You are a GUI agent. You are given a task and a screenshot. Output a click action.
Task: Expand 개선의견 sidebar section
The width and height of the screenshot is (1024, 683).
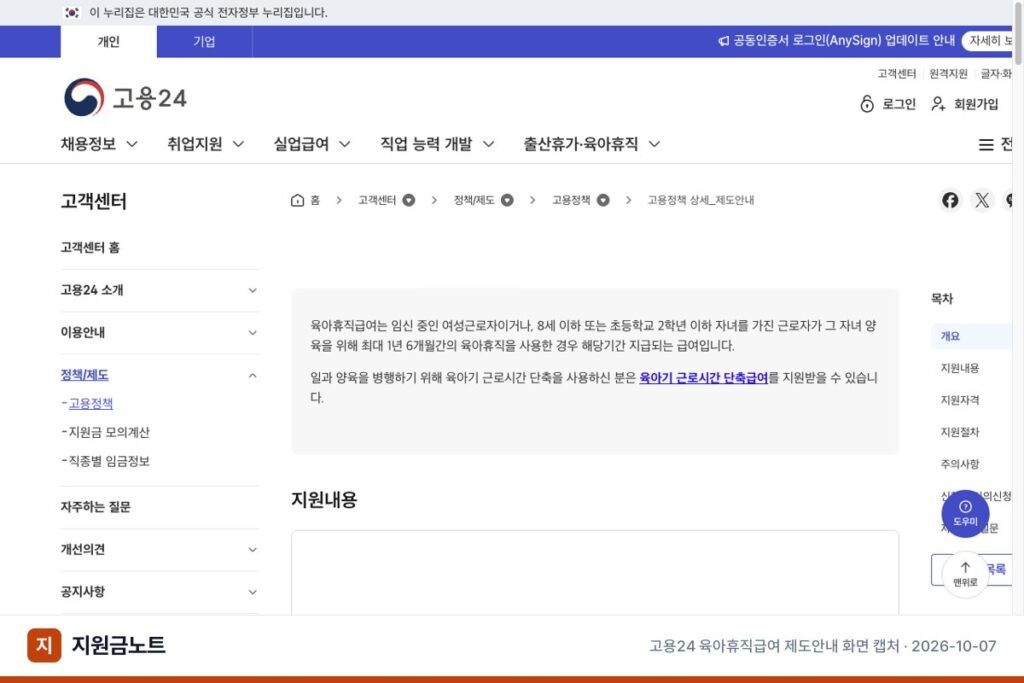pos(252,549)
